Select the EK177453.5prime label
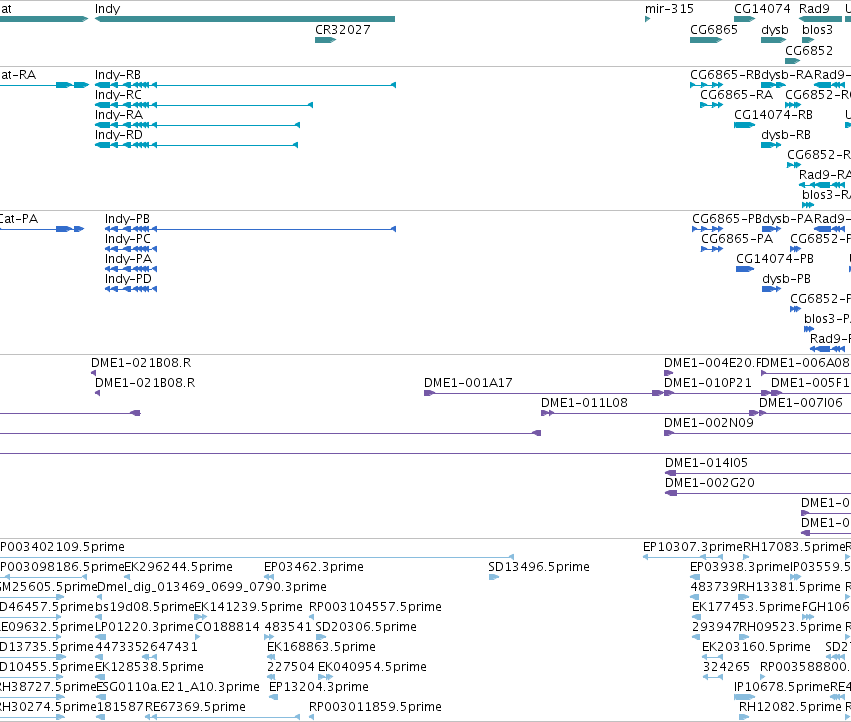This screenshot has height=722, width=851. [x=746, y=607]
